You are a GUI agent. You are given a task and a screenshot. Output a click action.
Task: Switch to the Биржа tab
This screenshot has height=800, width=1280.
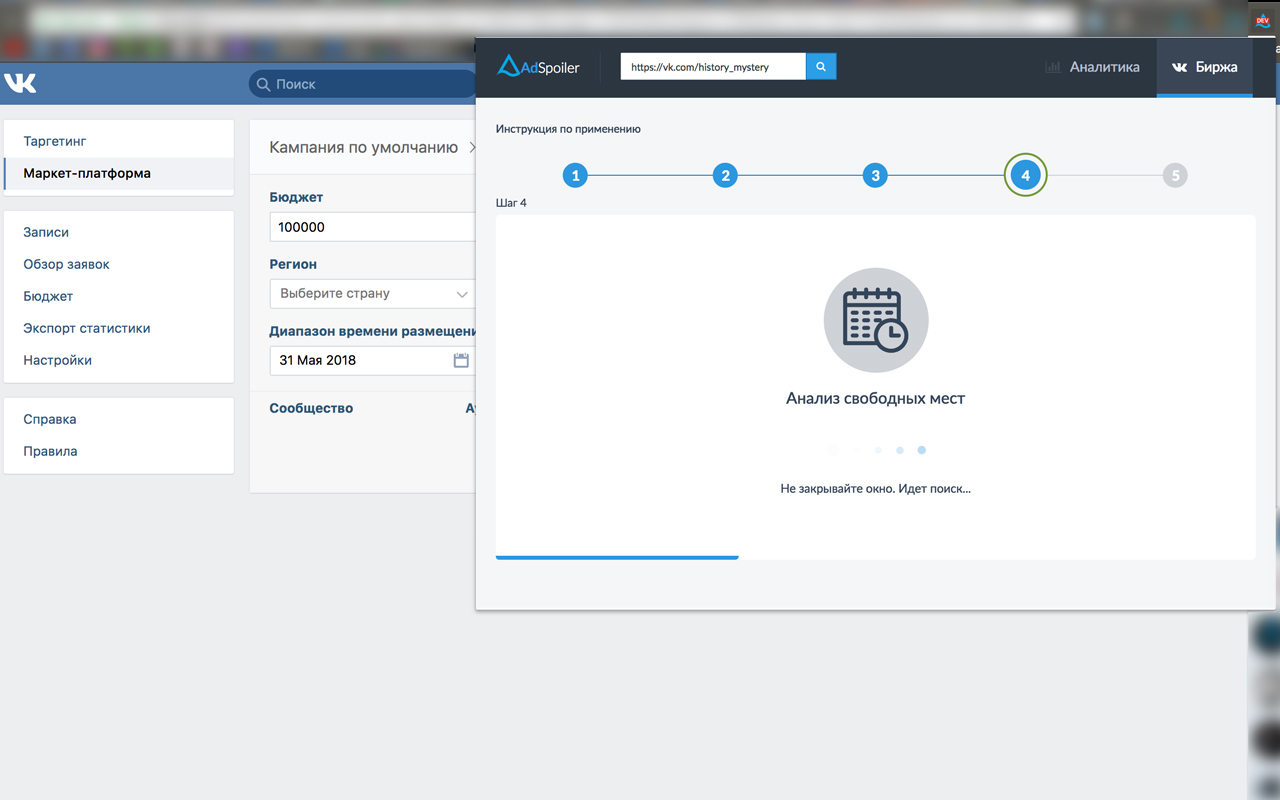[x=1204, y=67]
